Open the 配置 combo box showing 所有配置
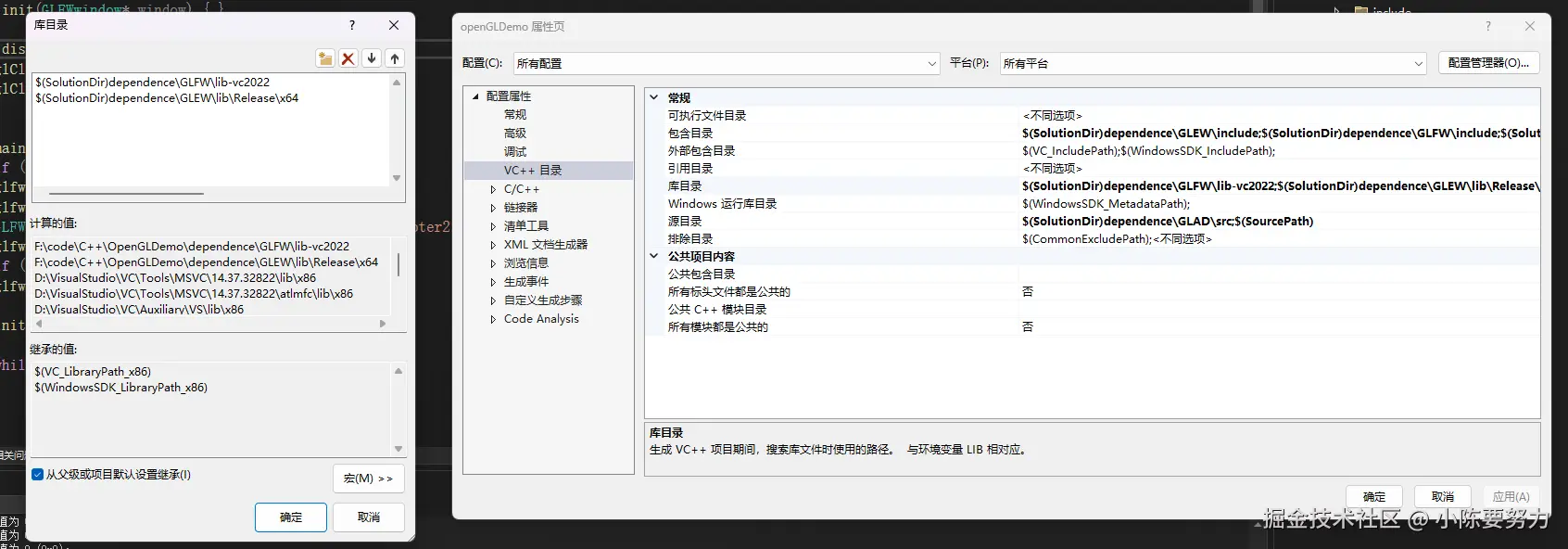 click(x=727, y=63)
